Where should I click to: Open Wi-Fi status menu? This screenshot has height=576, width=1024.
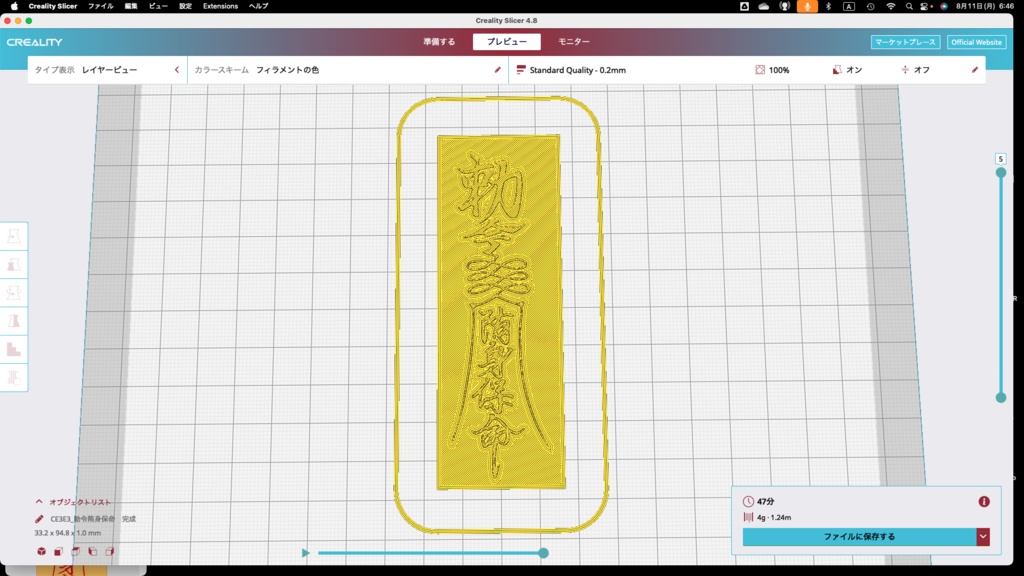[x=891, y=6]
